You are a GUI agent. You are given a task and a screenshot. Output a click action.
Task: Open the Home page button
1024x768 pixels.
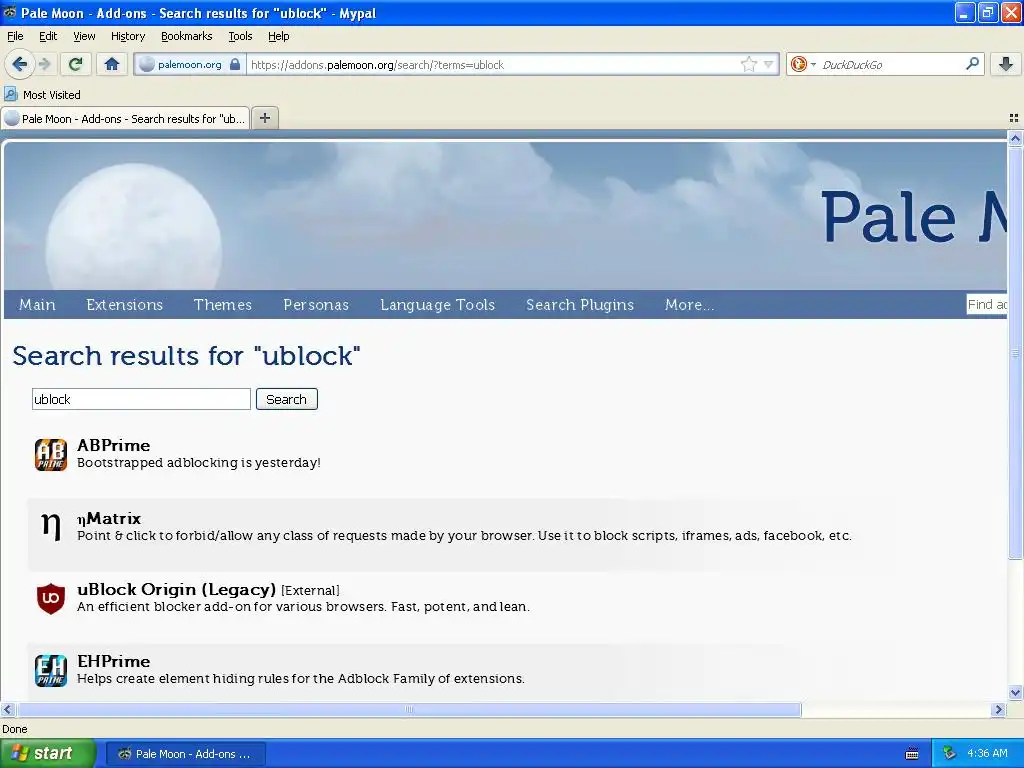coord(112,64)
